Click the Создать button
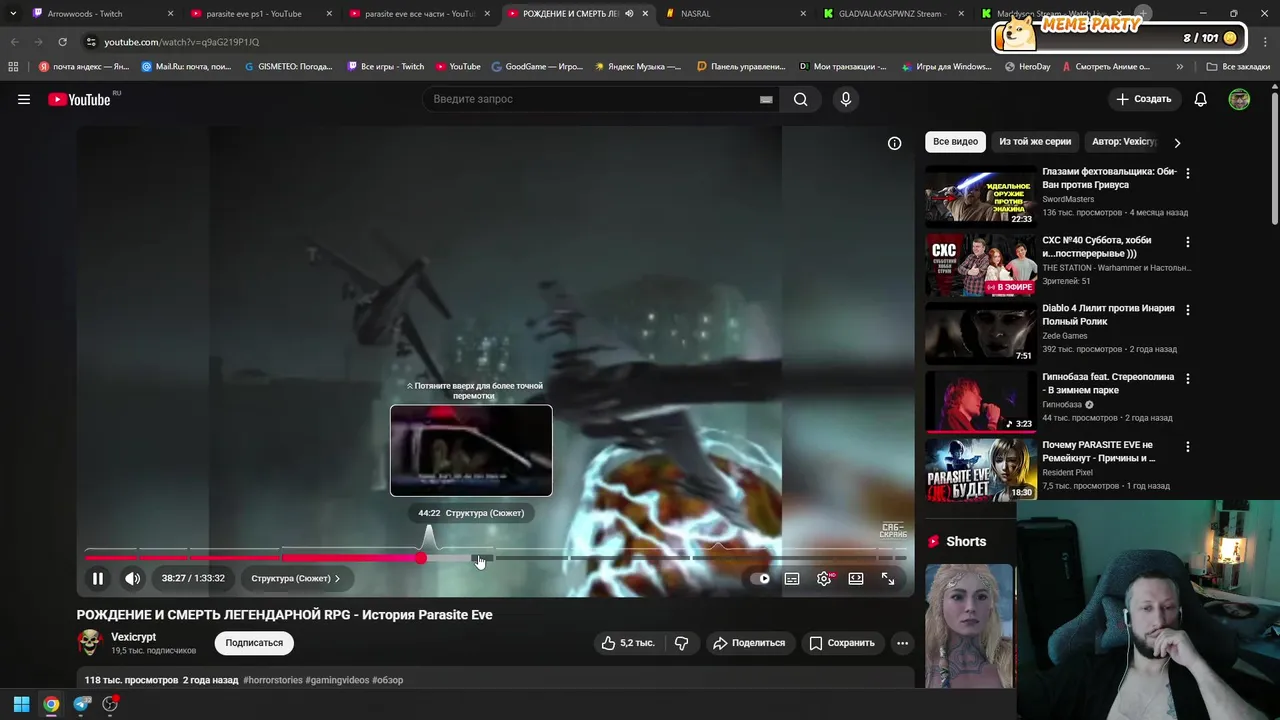1280x720 pixels. 1144,99
